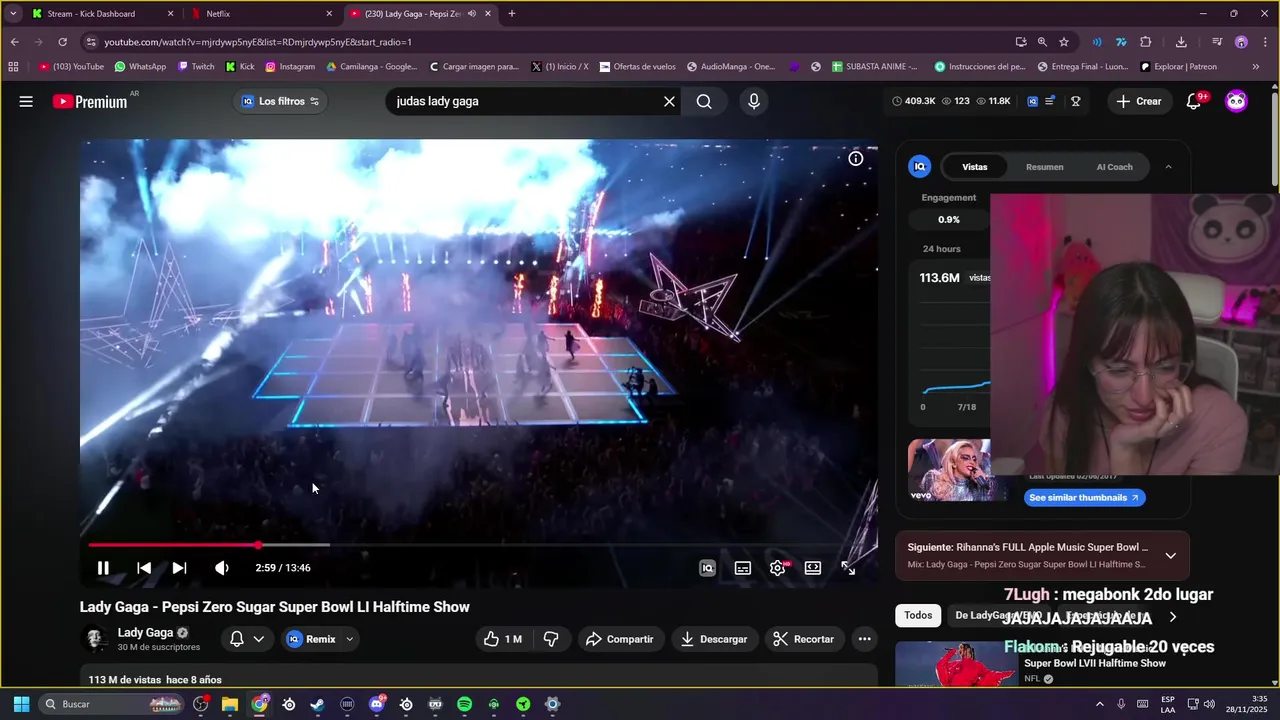Open panda account avatar menu
Image resolution: width=1280 pixels, height=720 pixels.
click(x=1237, y=101)
